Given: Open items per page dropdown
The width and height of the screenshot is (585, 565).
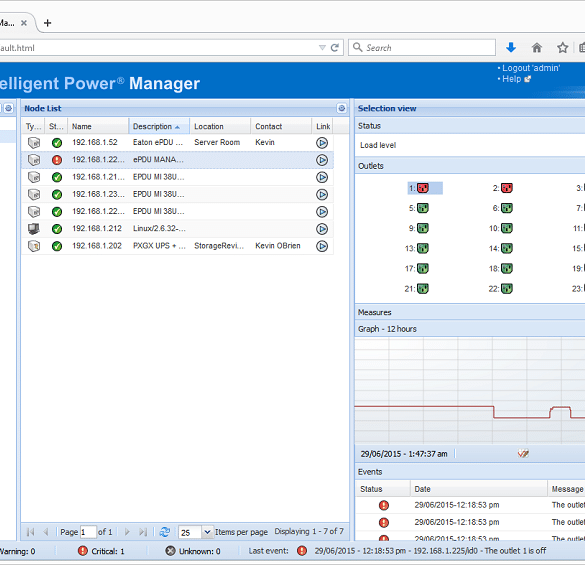Looking at the screenshot, I should 207,532.
